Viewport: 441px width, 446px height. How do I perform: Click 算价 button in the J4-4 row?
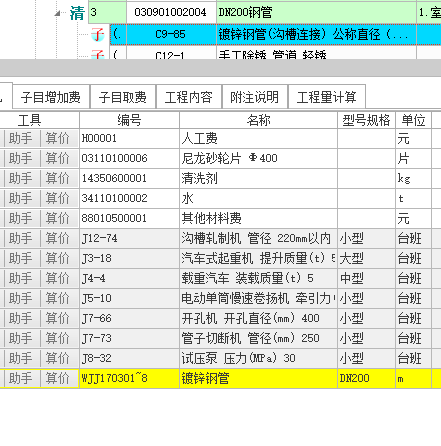pos(58,279)
